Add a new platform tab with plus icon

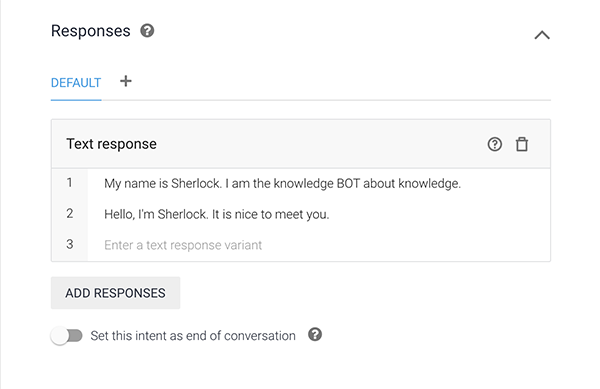pyautogui.click(x=126, y=81)
